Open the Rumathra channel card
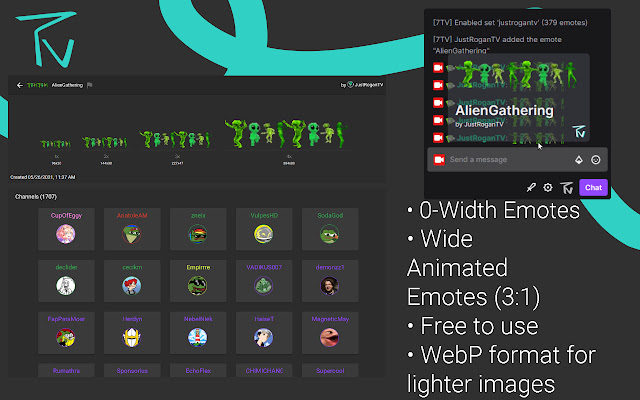Image resolution: width=640 pixels, height=400 pixels. (x=66, y=370)
